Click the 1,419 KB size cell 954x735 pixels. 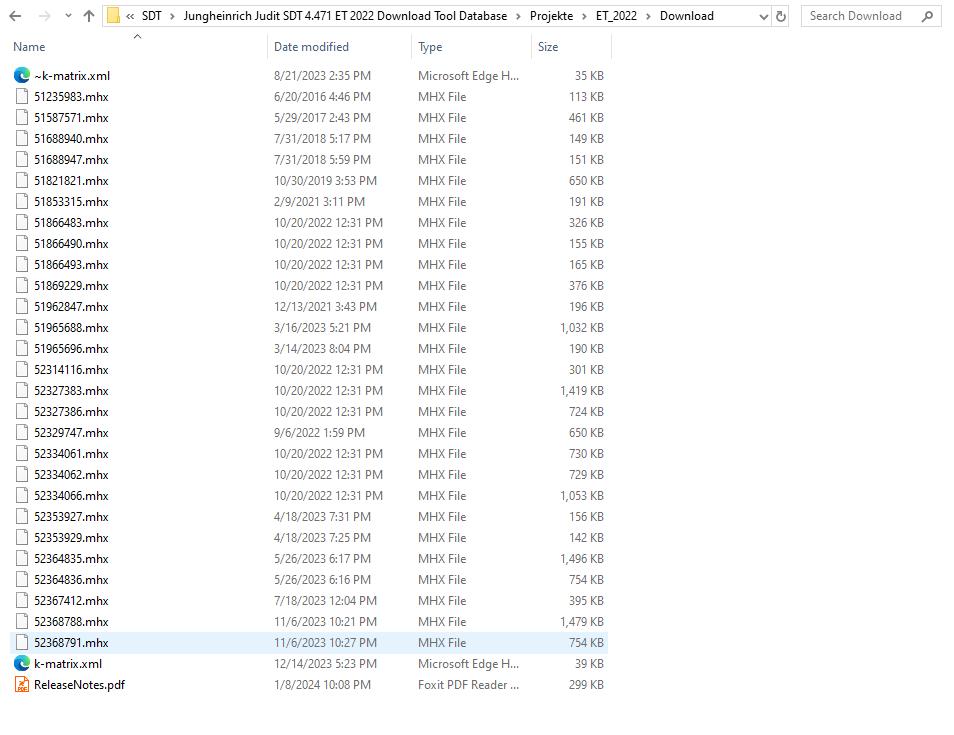point(582,391)
